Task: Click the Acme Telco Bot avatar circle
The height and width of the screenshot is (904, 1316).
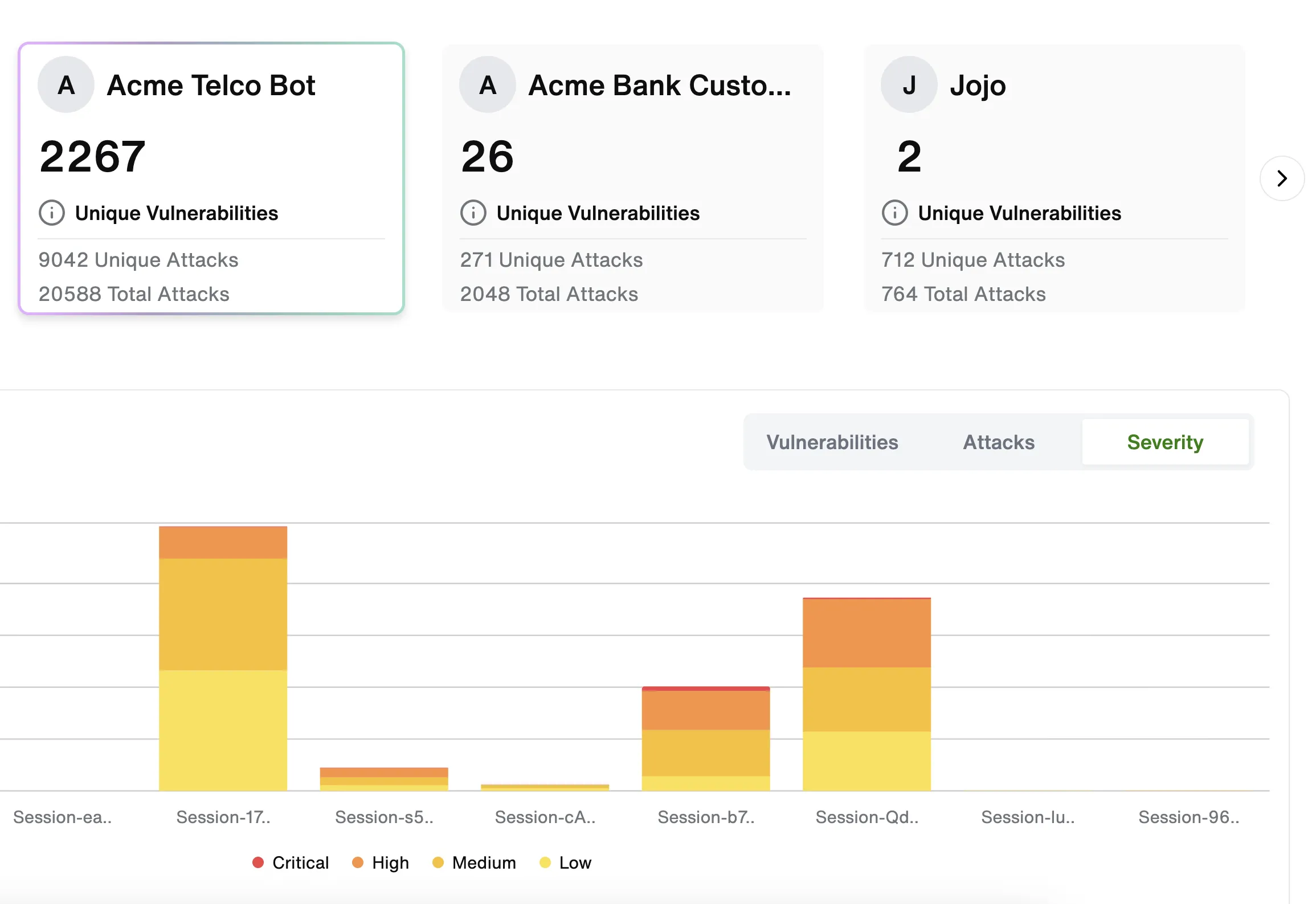Action: (x=66, y=85)
